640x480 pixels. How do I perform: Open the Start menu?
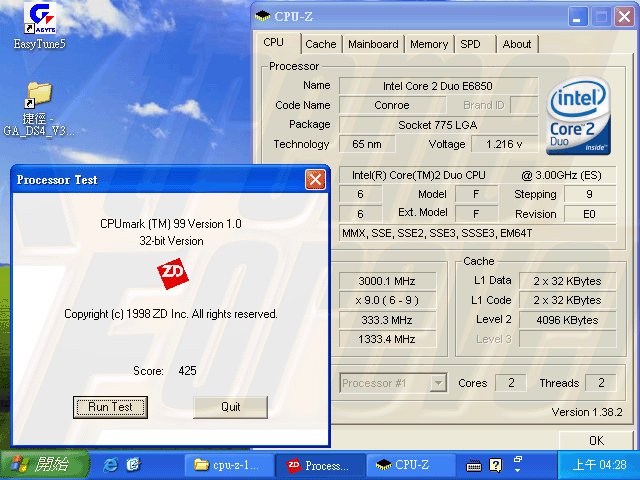[x=45, y=465]
